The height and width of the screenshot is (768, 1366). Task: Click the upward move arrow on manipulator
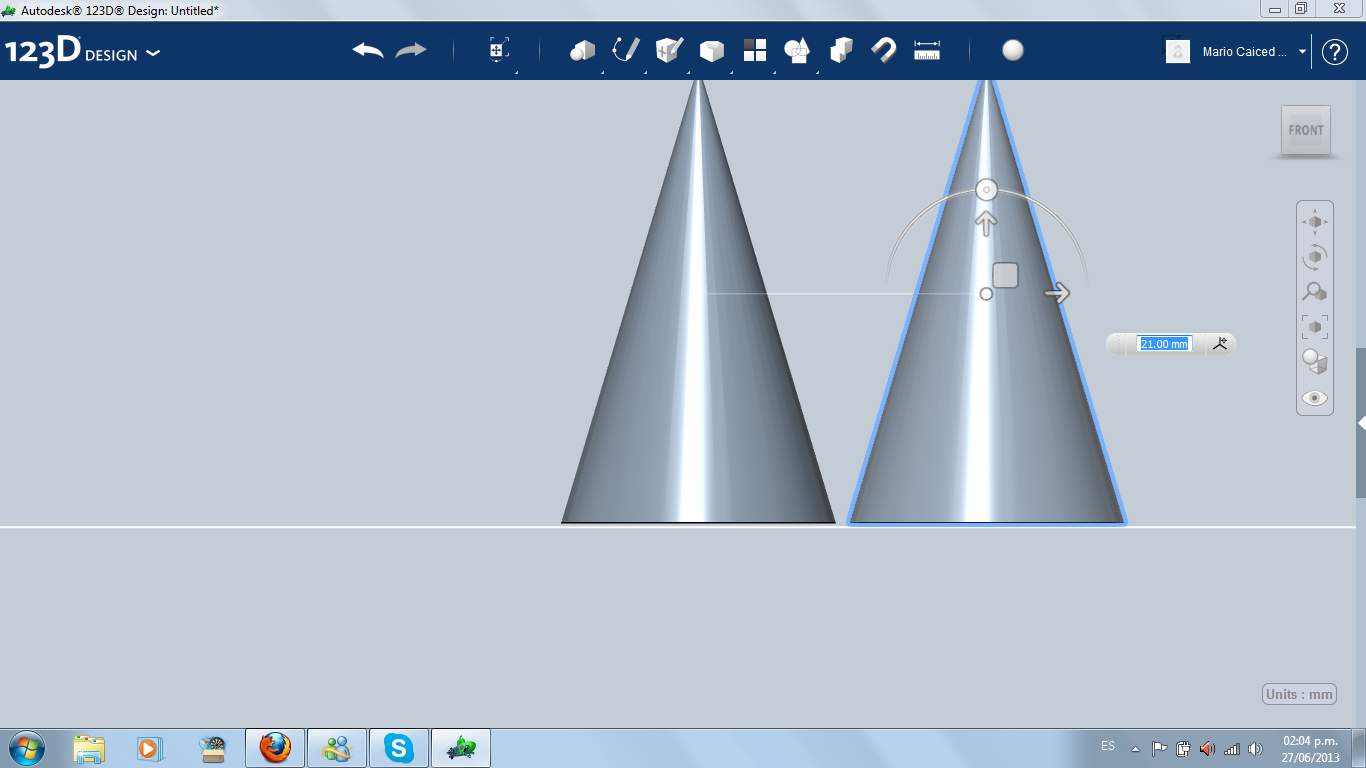pos(986,223)
